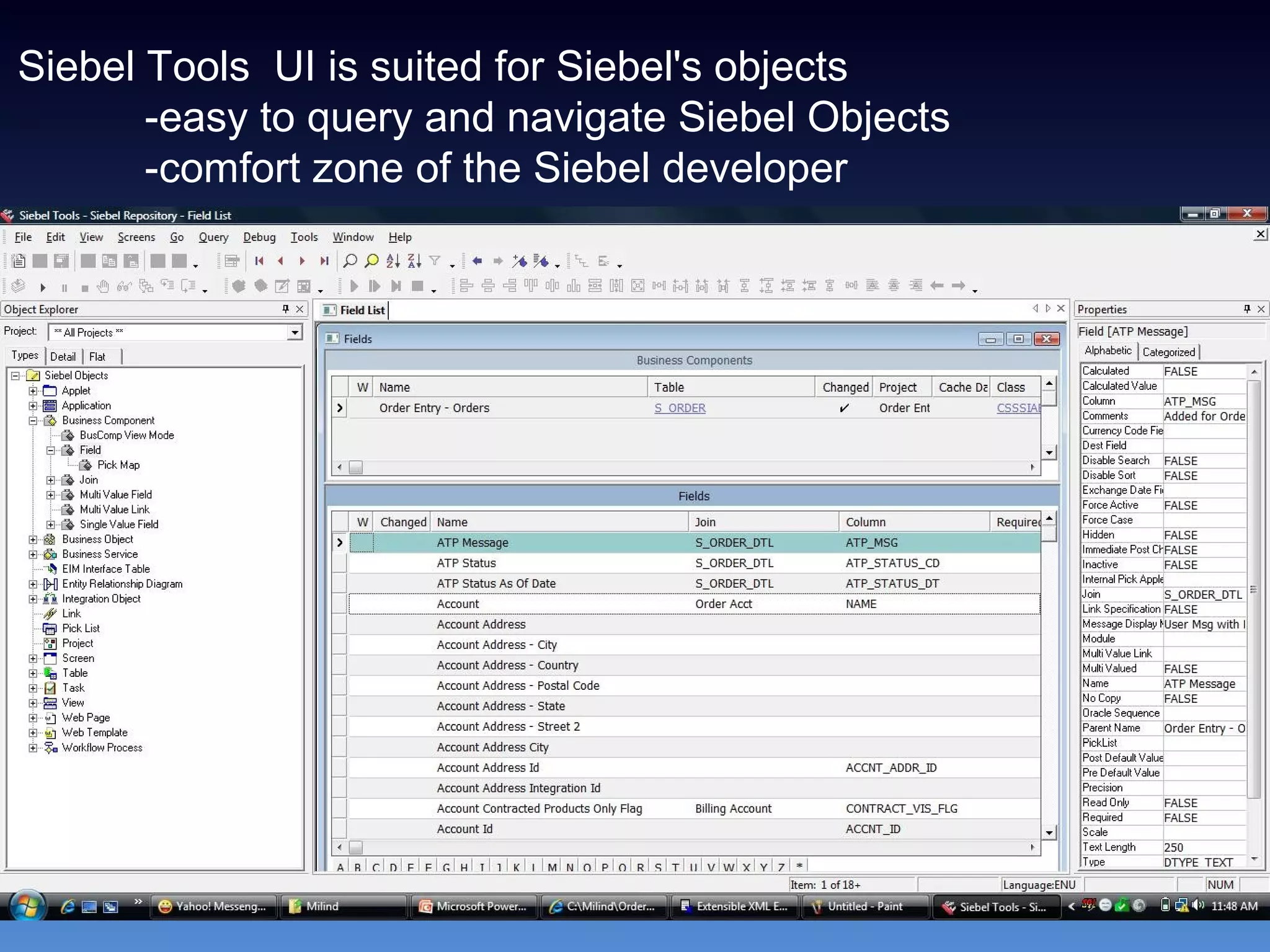The image size is (1270, 952).
Task: Go to the next record
Action: [x=302, y=261]
